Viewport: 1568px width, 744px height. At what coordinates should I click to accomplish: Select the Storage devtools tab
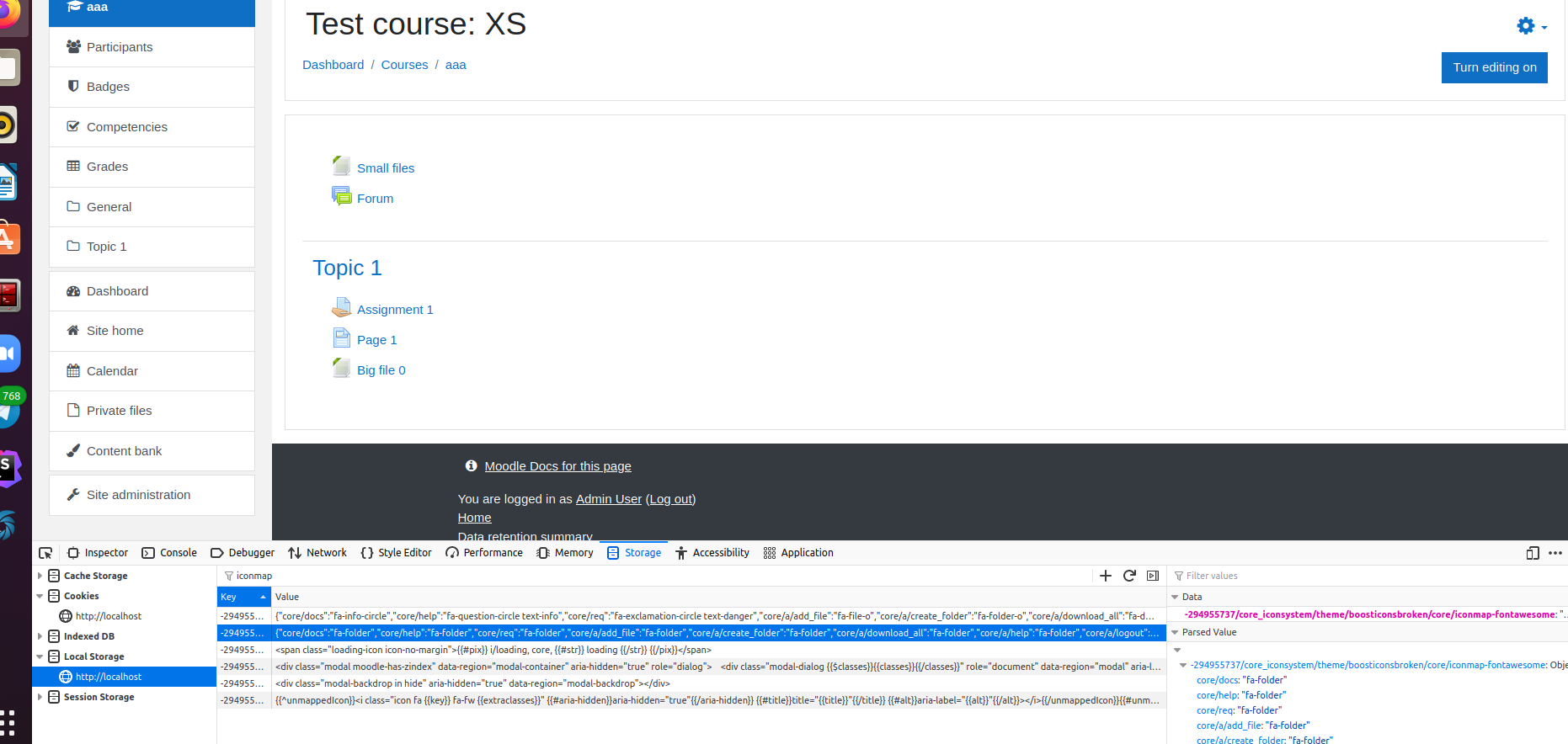634,553
